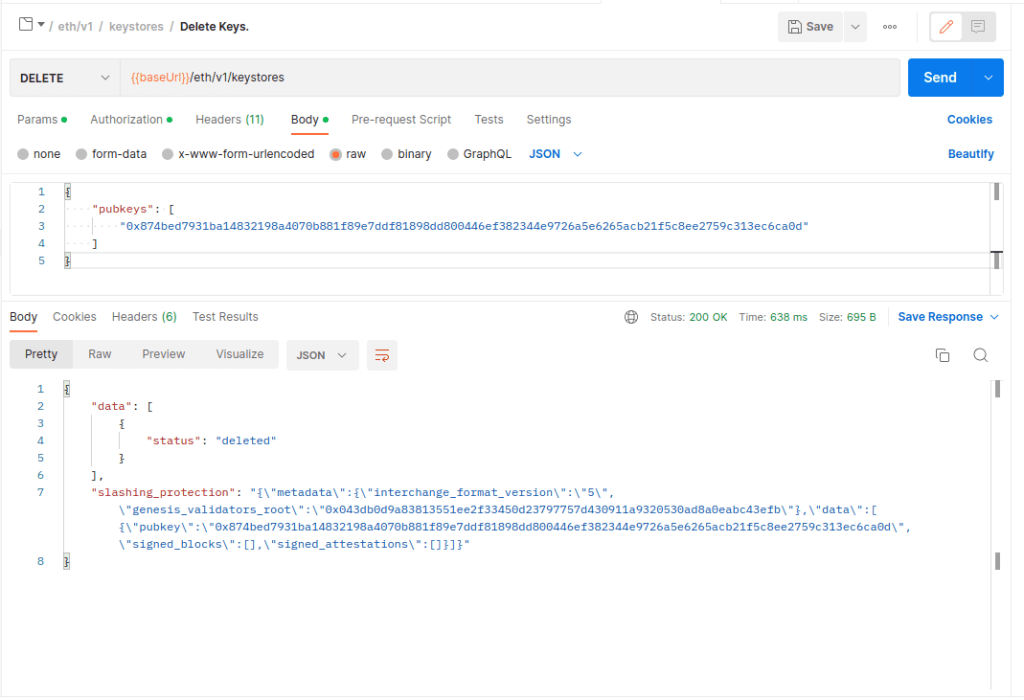
Task: Copy the response body using copy icon
Action: pos(941,354)
